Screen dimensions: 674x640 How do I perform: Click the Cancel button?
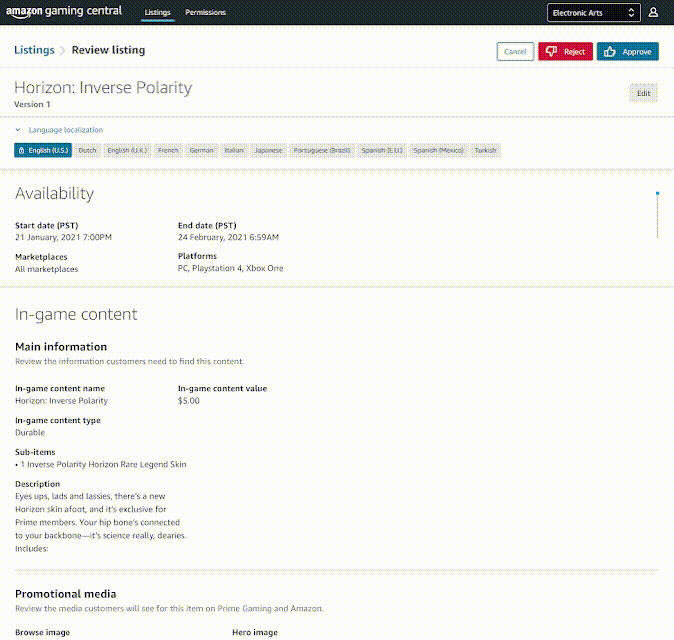(x=515, y=52)
